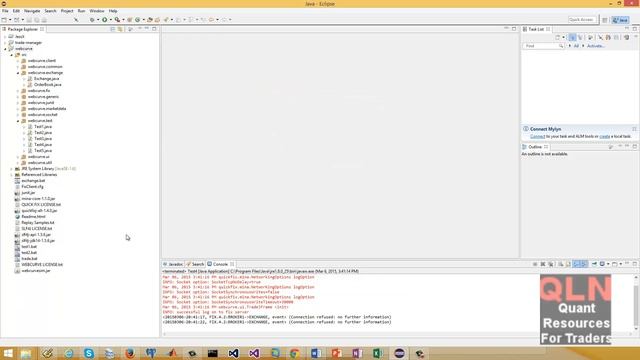Open Skype from the taskbar
This screenshot has width=640, height=360.
point(89,353)
